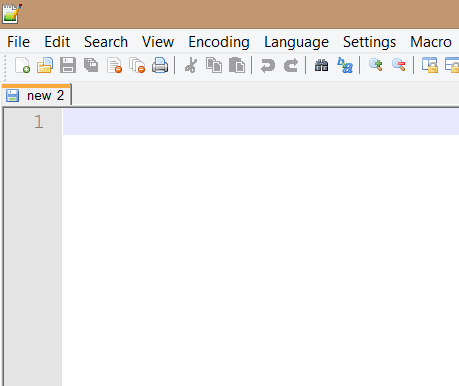Close current document using toolbar icon
Viewport: 459px width, 386px height.
(x=114, y=65)
